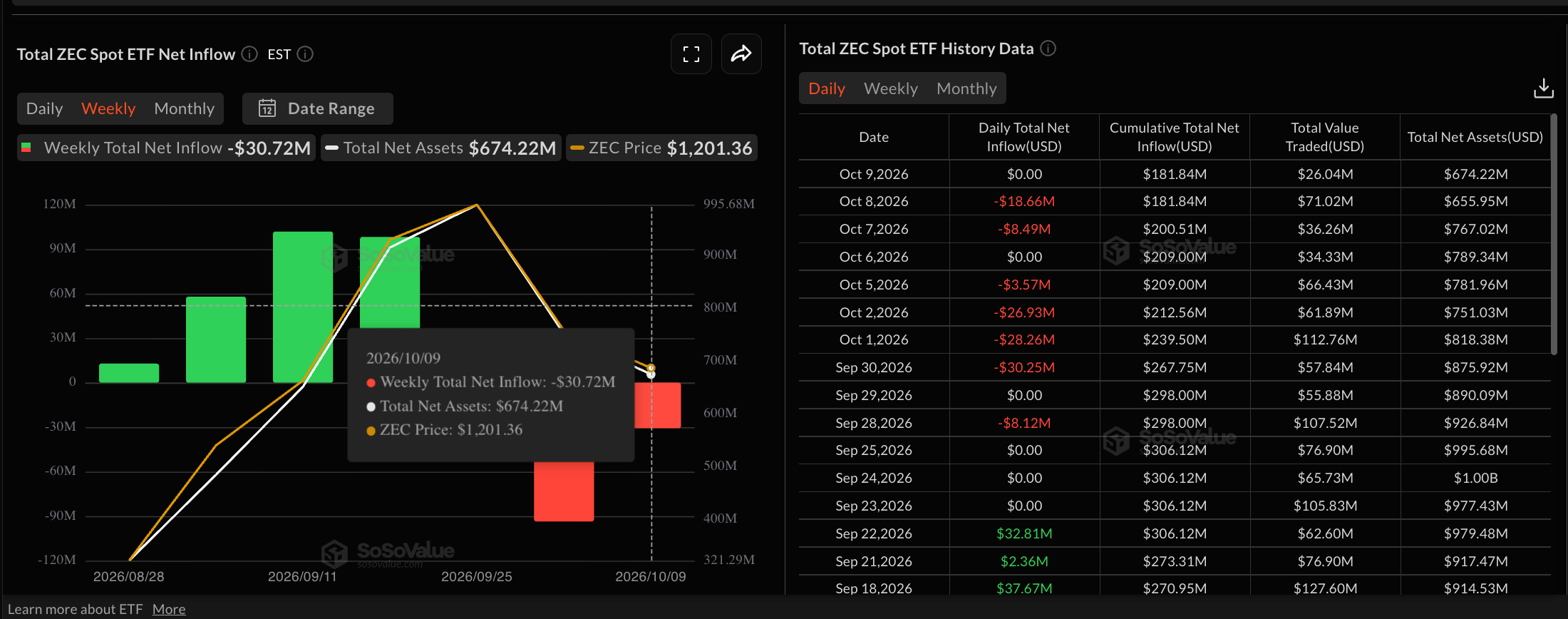Open the More link about ETF
This screenshot has height=619, width=1568.
(169, 609)
